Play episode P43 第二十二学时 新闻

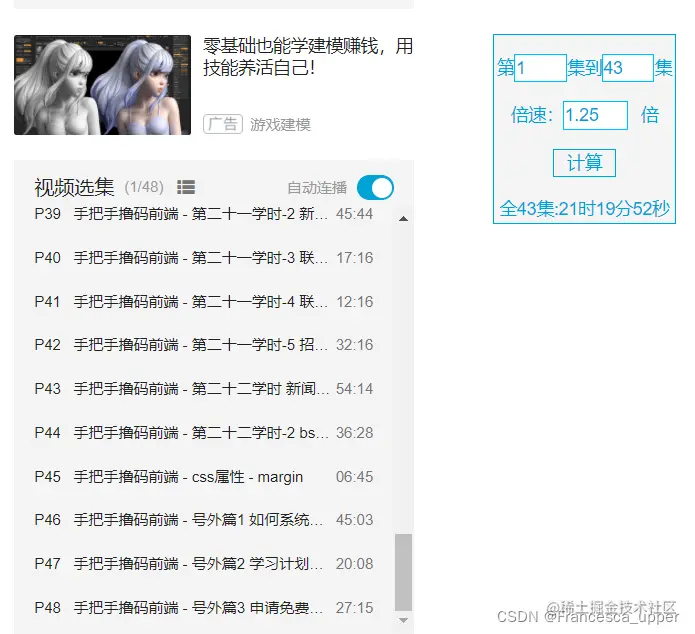pyautogui.click(x=204, y=388)
